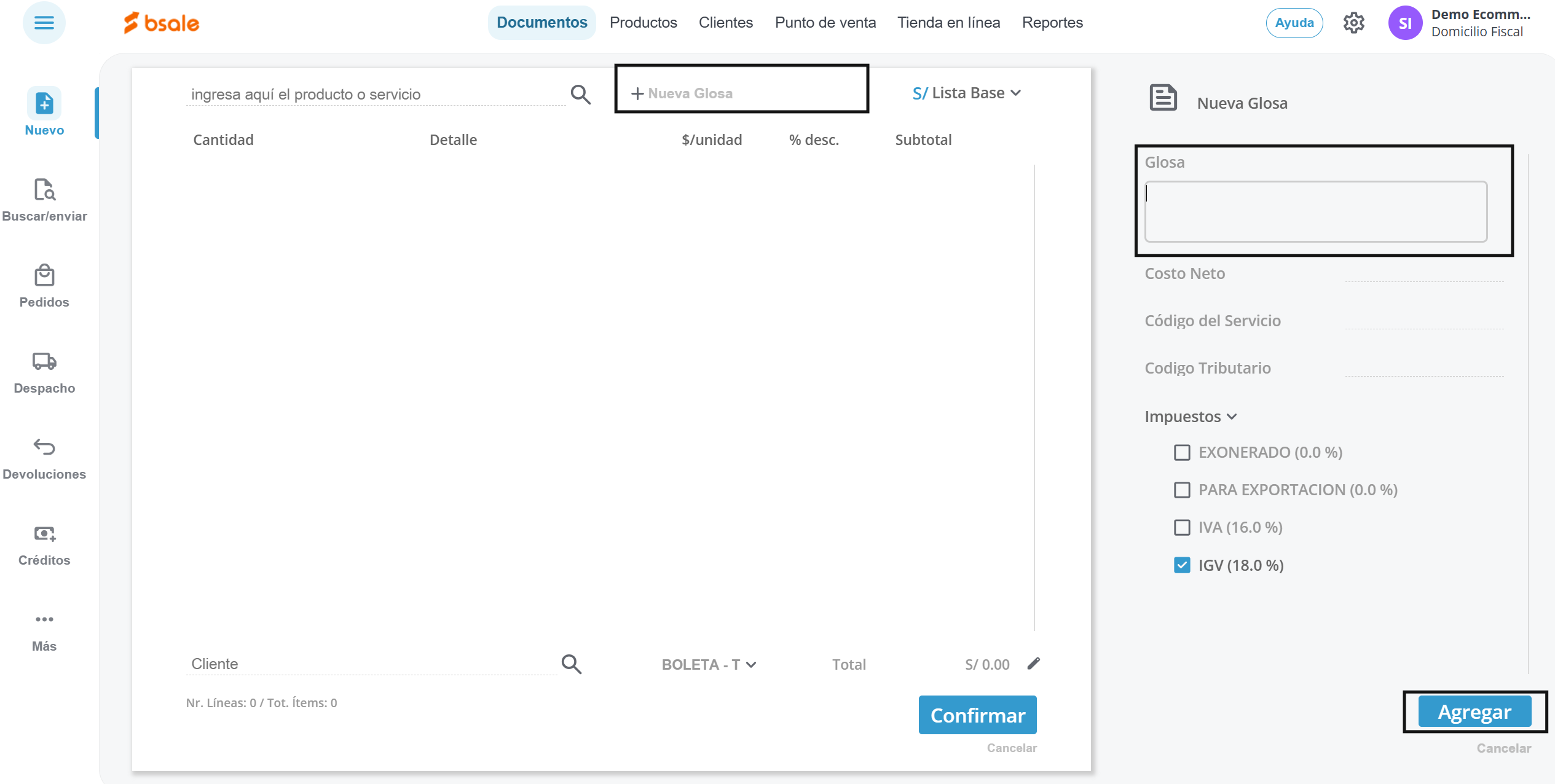
Task: Go to Pedidos bag icon
Action: coord(44,276)
